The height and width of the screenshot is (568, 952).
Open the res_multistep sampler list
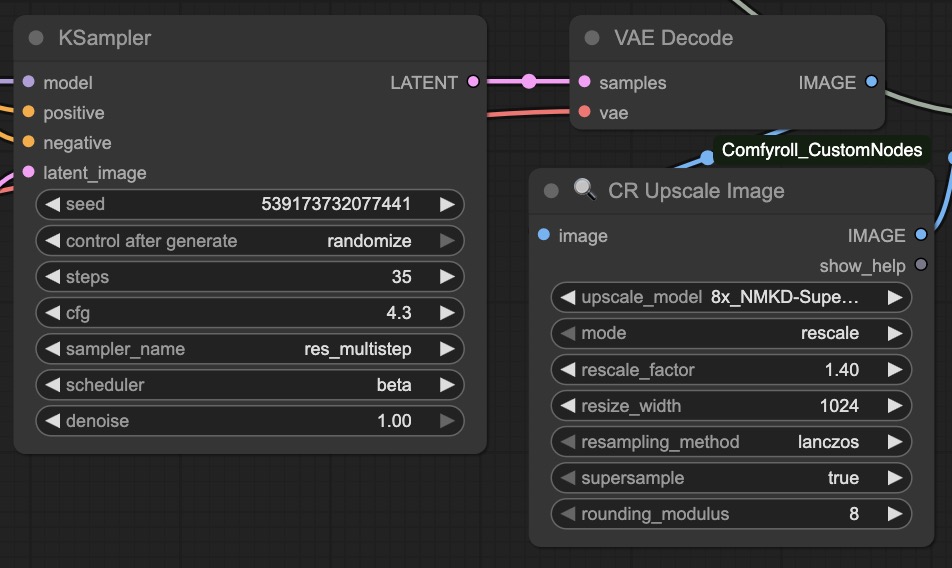358,349
